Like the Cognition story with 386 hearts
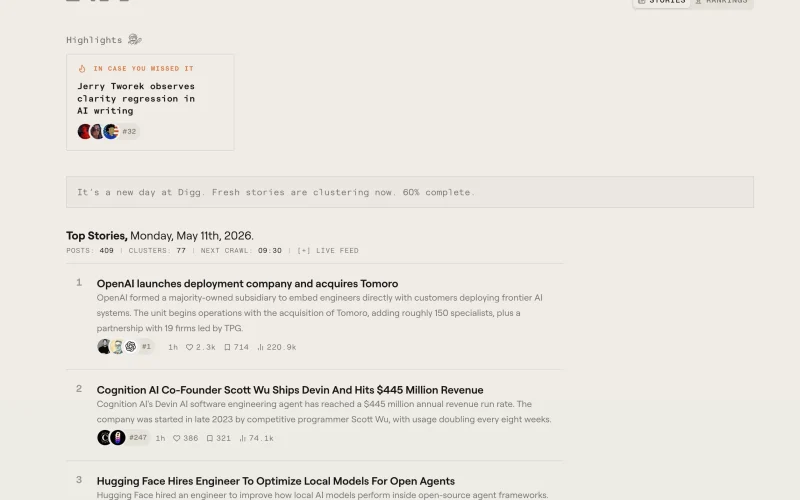Image resolution: width=800 pixels, height=500 pixels. pyautogui.click(x=185, y=438)
